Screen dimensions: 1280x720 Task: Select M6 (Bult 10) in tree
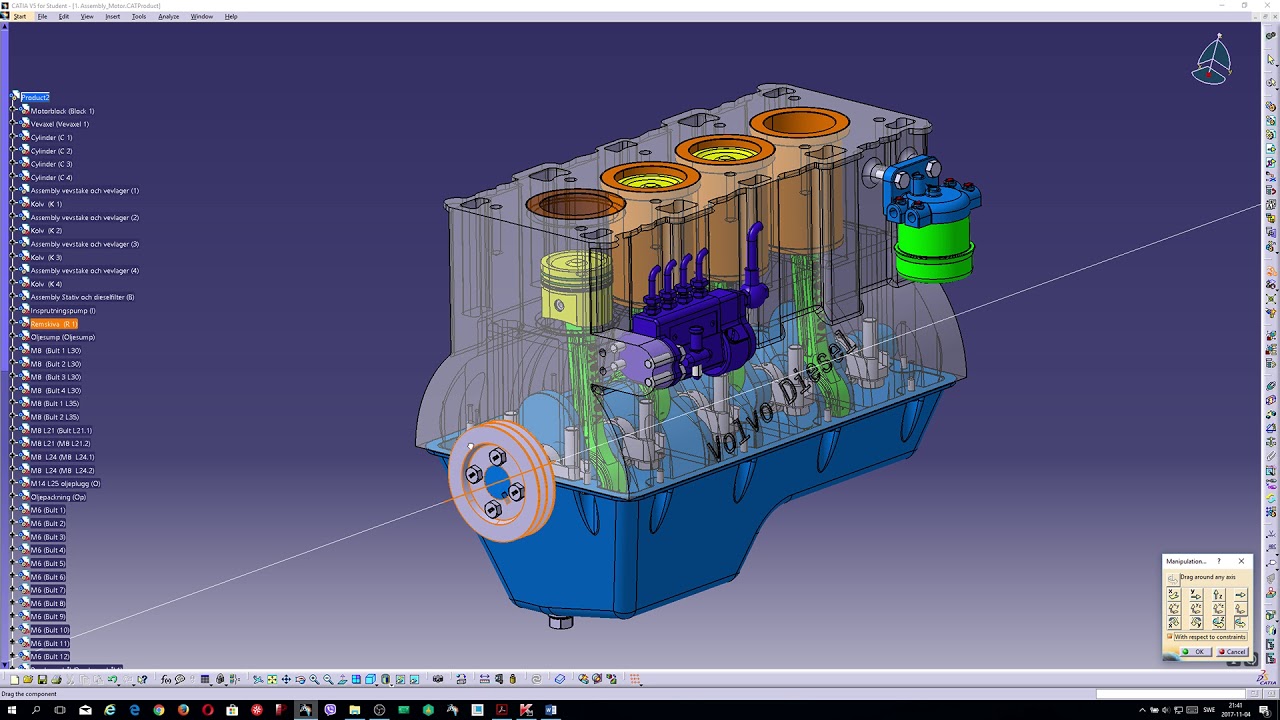50,630
